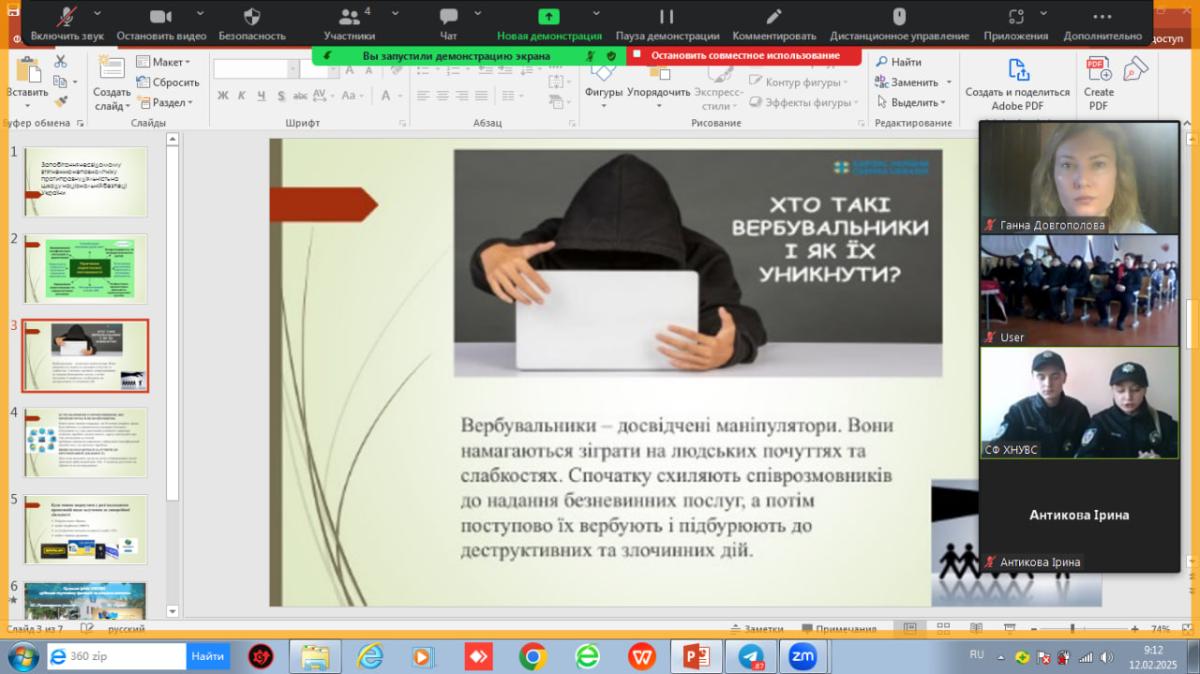Click RU language indicator in tray

(977, 654)
